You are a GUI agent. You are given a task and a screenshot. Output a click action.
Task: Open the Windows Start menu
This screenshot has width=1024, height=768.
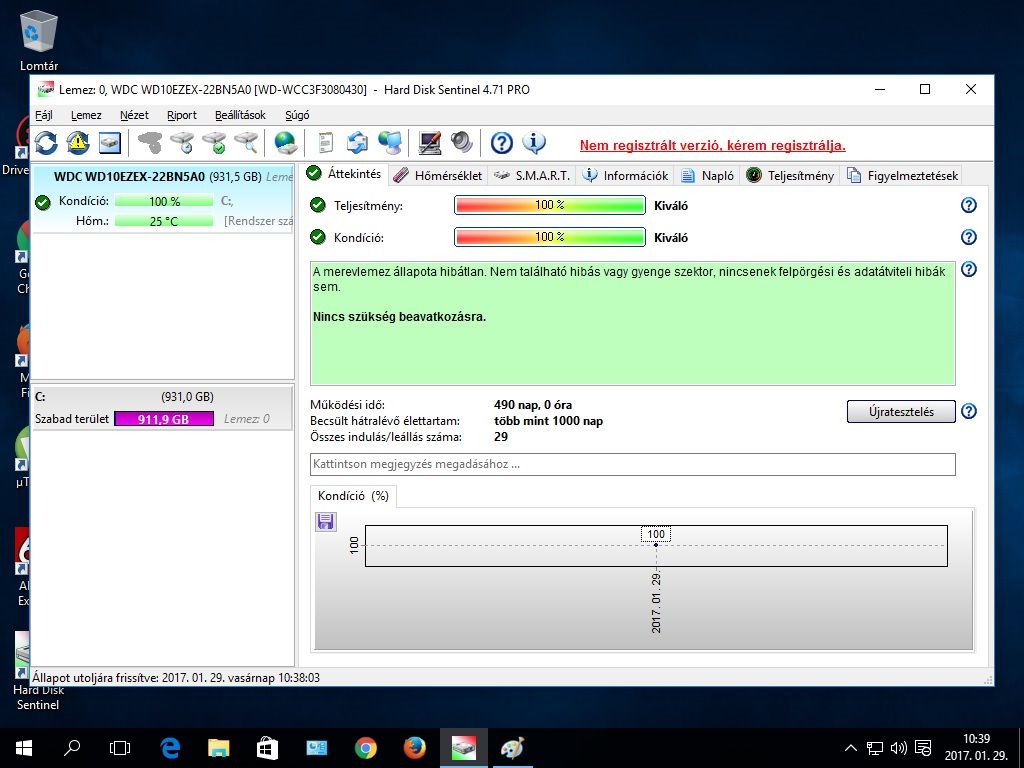[24, 748]
